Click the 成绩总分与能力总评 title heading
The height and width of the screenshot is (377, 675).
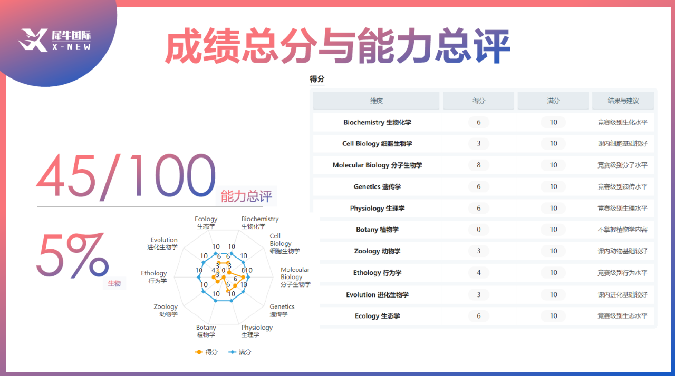(x=338, y=46)
